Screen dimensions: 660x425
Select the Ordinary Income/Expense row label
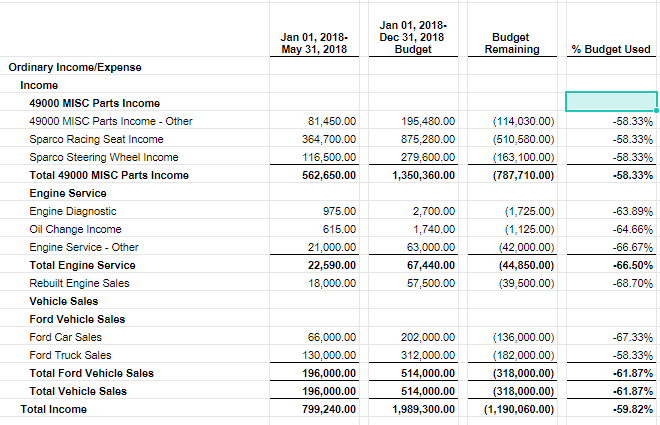click(x=75, y=67)
